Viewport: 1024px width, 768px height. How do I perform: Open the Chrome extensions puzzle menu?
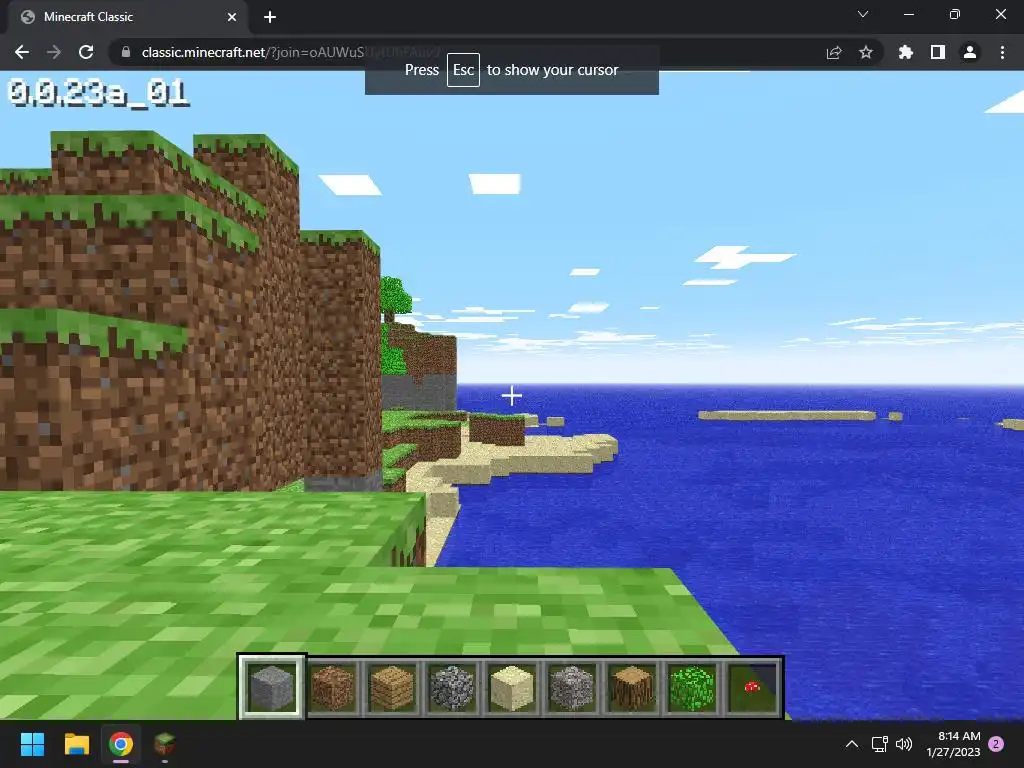point(906,52)
